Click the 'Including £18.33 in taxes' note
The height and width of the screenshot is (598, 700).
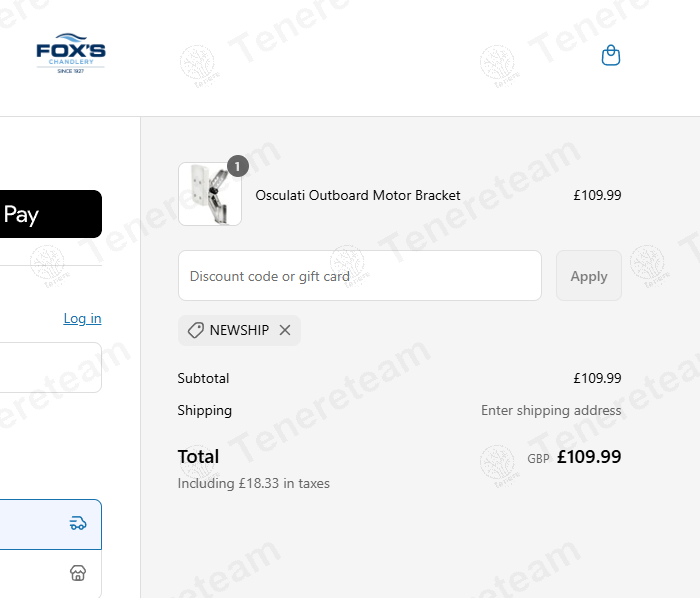pos(253,483)
